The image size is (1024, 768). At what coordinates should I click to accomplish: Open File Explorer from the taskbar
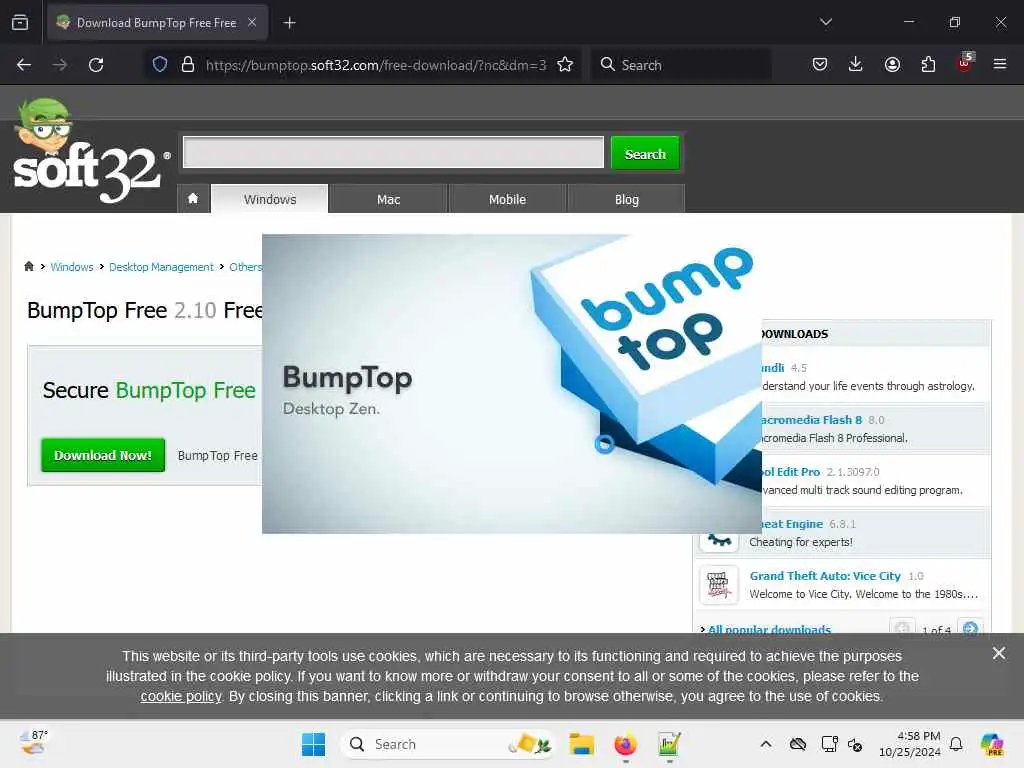tap(581, 744)
